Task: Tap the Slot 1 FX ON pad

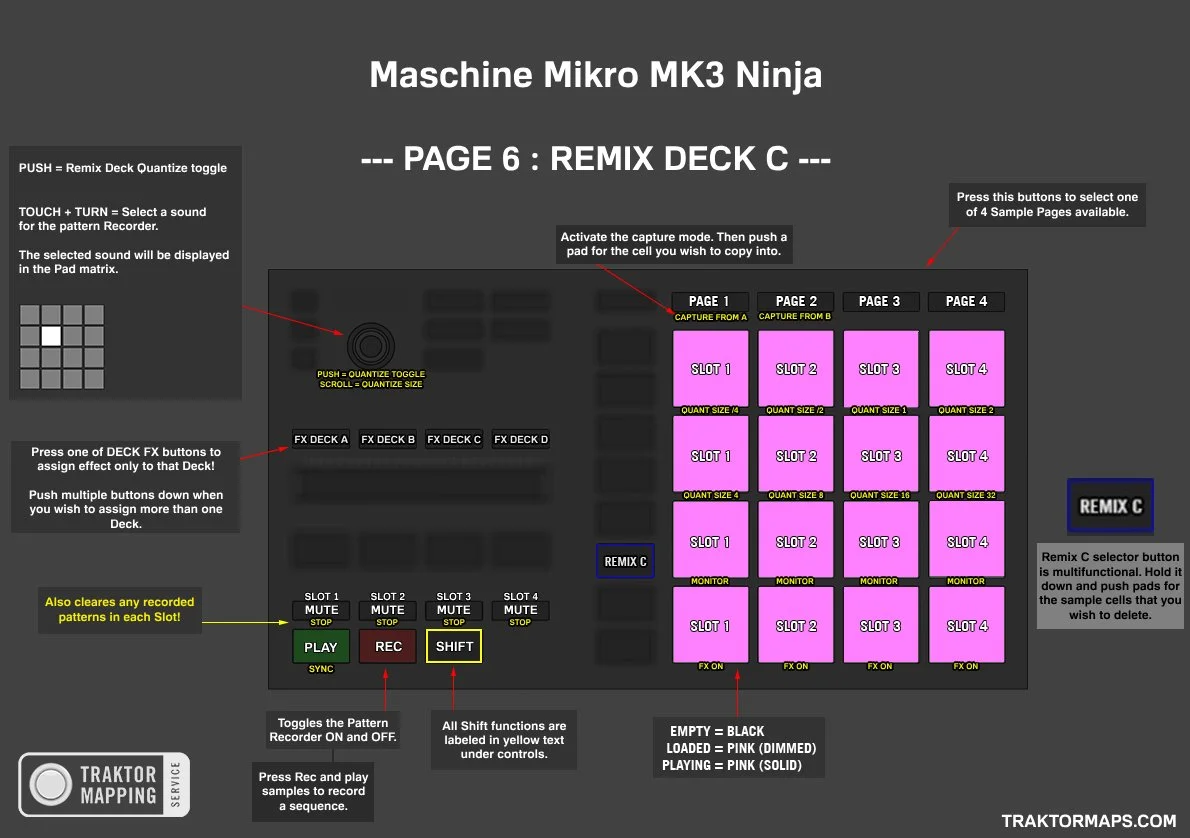Action: pos(710,625)
